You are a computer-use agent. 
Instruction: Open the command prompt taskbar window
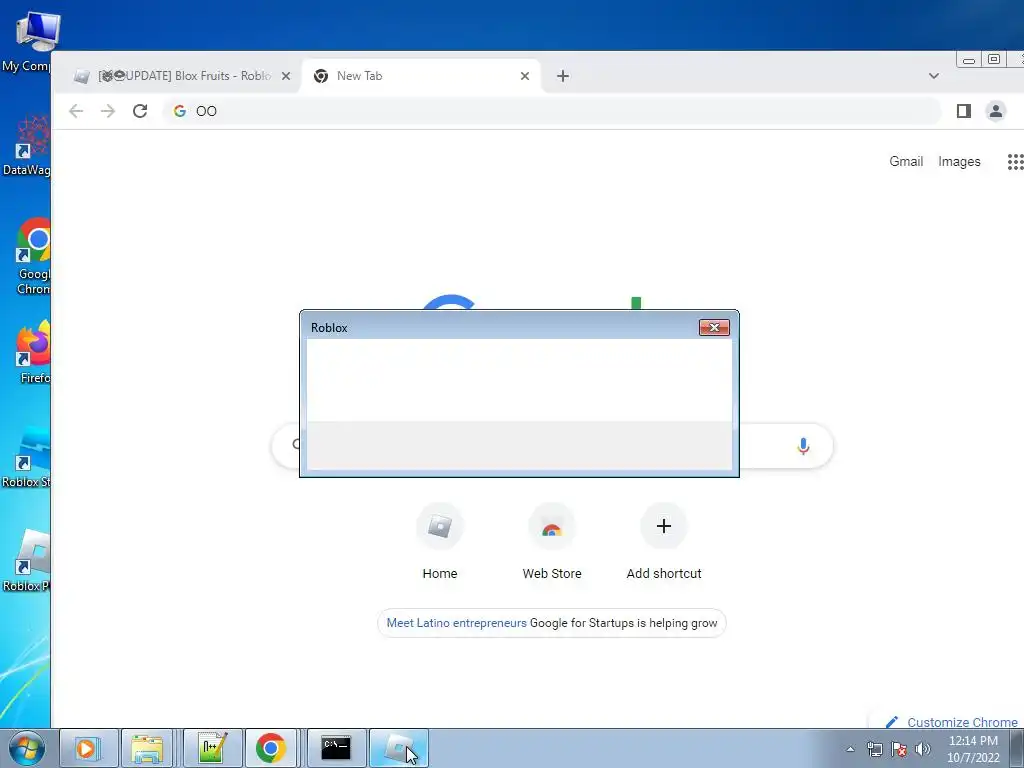[x=336, y=748]
